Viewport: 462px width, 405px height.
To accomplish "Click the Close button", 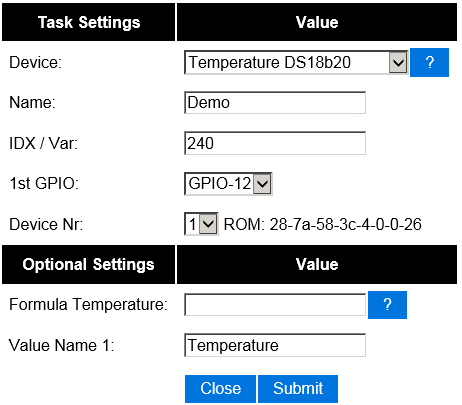I will click(220, 389).
